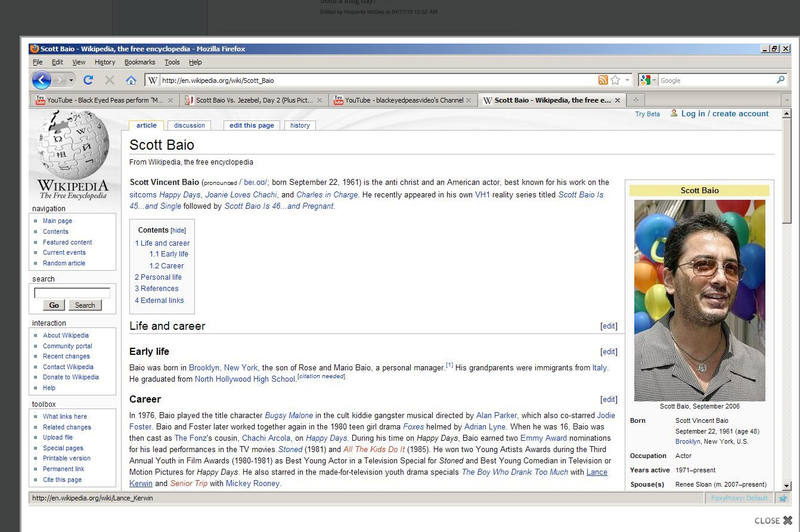Viewport: 800px width, 532px height.
Task: Open What links here link
Action: point(65,416)
